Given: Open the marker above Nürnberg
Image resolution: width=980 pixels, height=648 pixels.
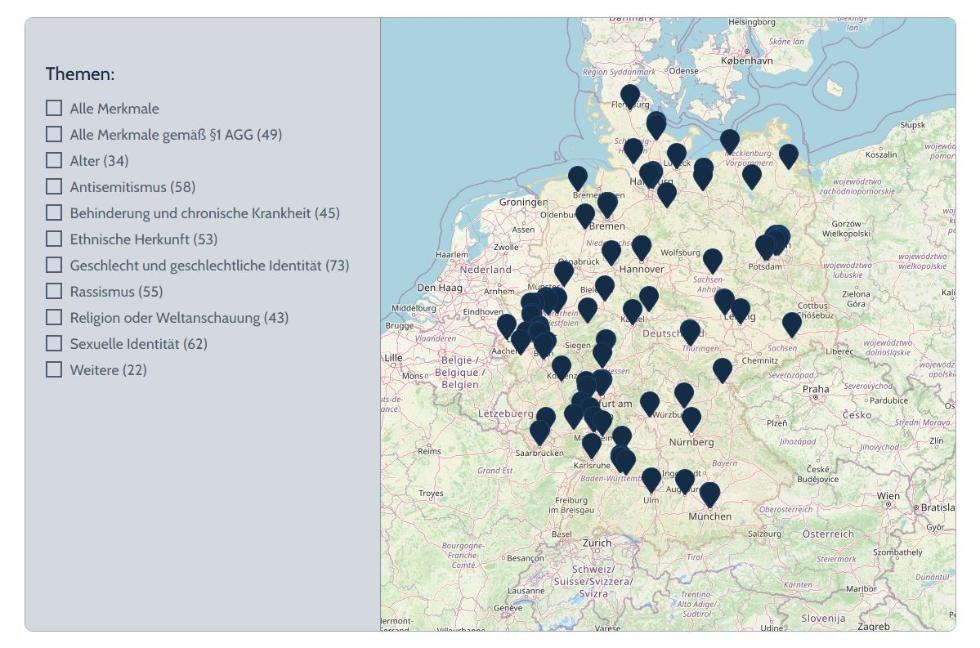Looking at the screenshot, I should (x=691, y=419).
